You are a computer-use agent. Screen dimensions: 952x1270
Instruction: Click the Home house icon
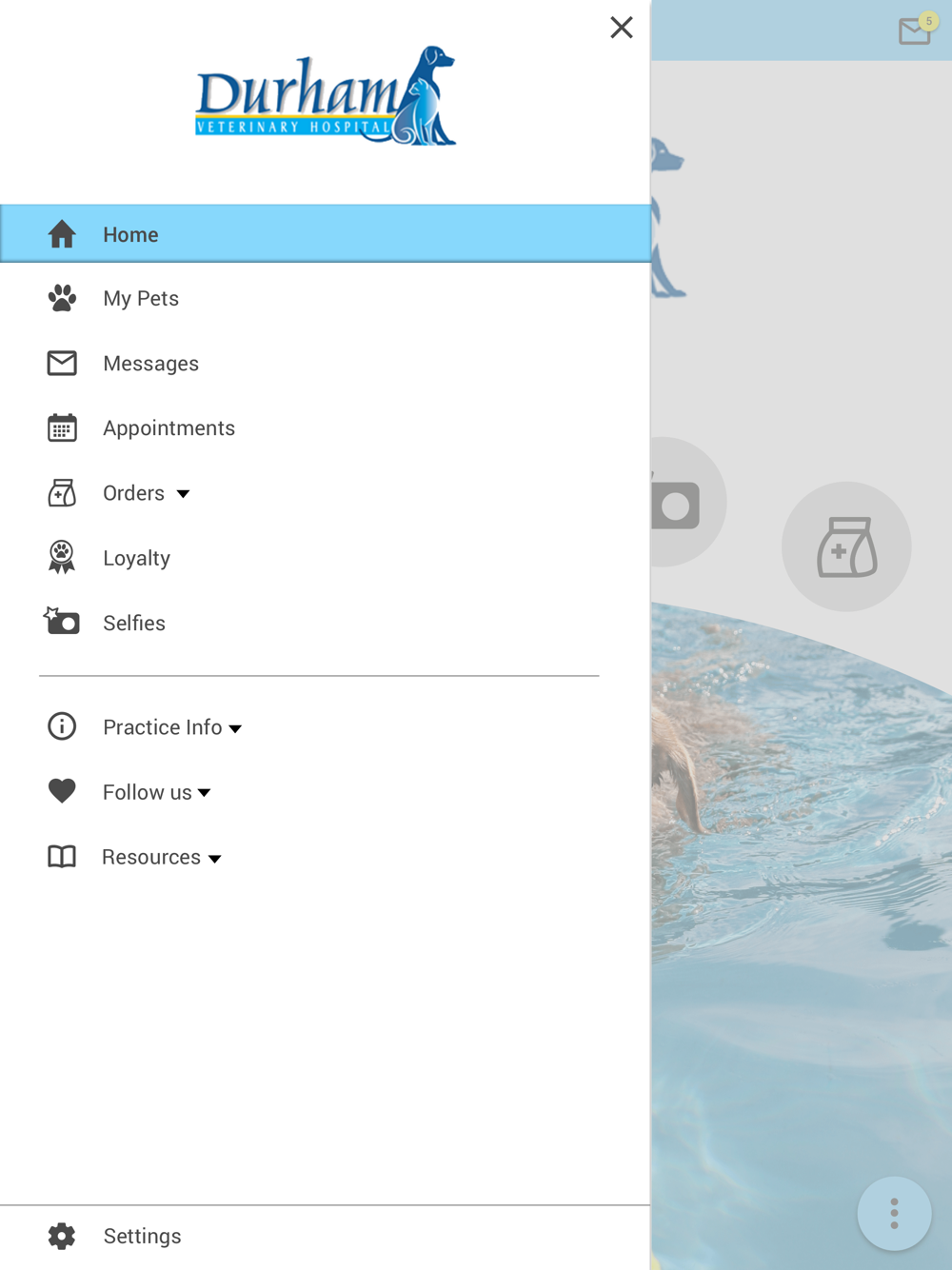point(62,234)
